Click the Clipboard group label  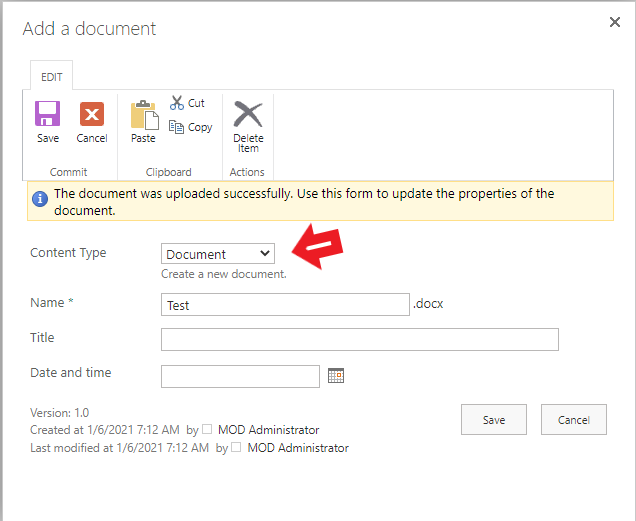tap(168, 172)
